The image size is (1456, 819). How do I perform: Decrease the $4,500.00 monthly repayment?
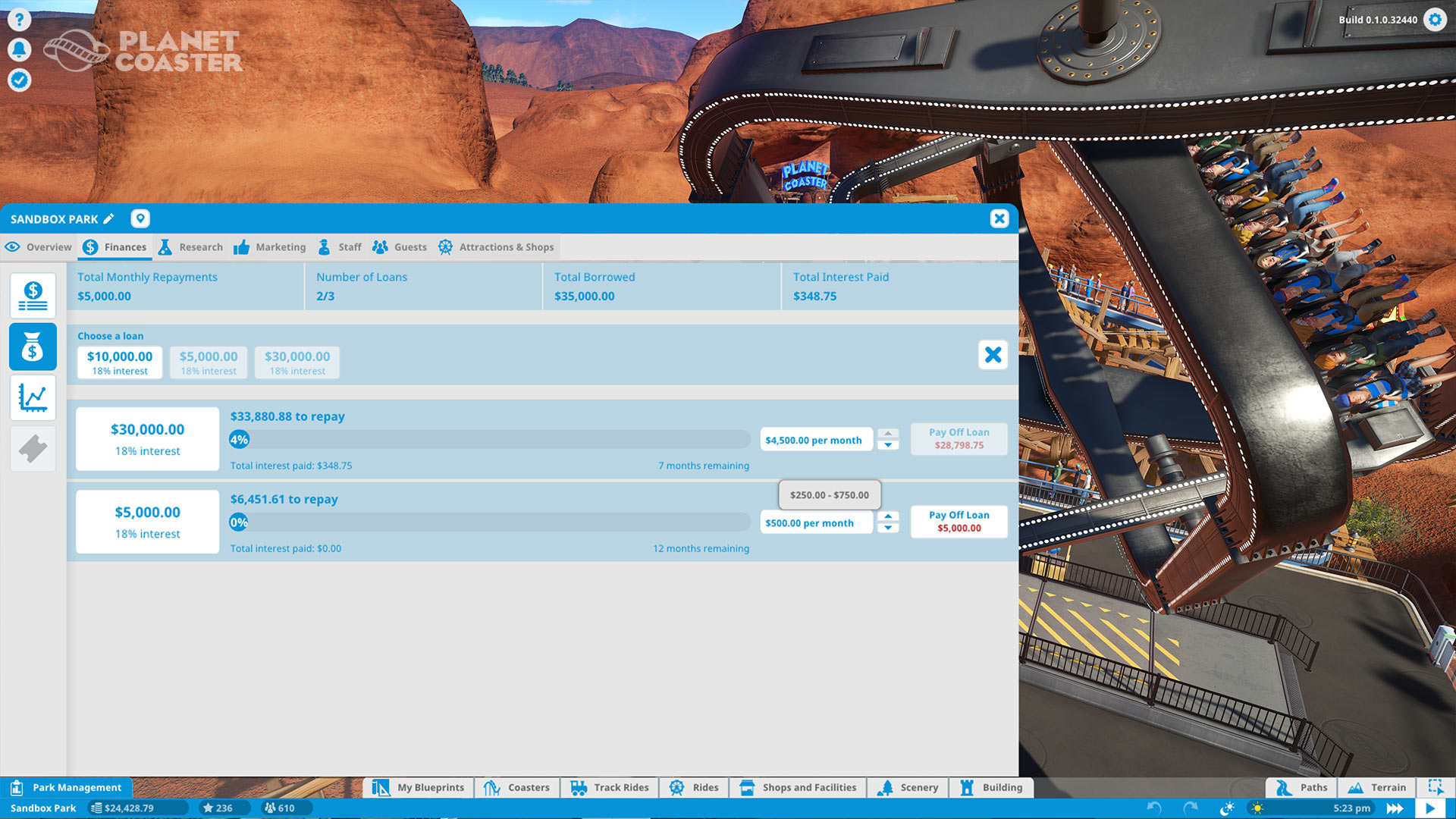[x=888, y=445]
